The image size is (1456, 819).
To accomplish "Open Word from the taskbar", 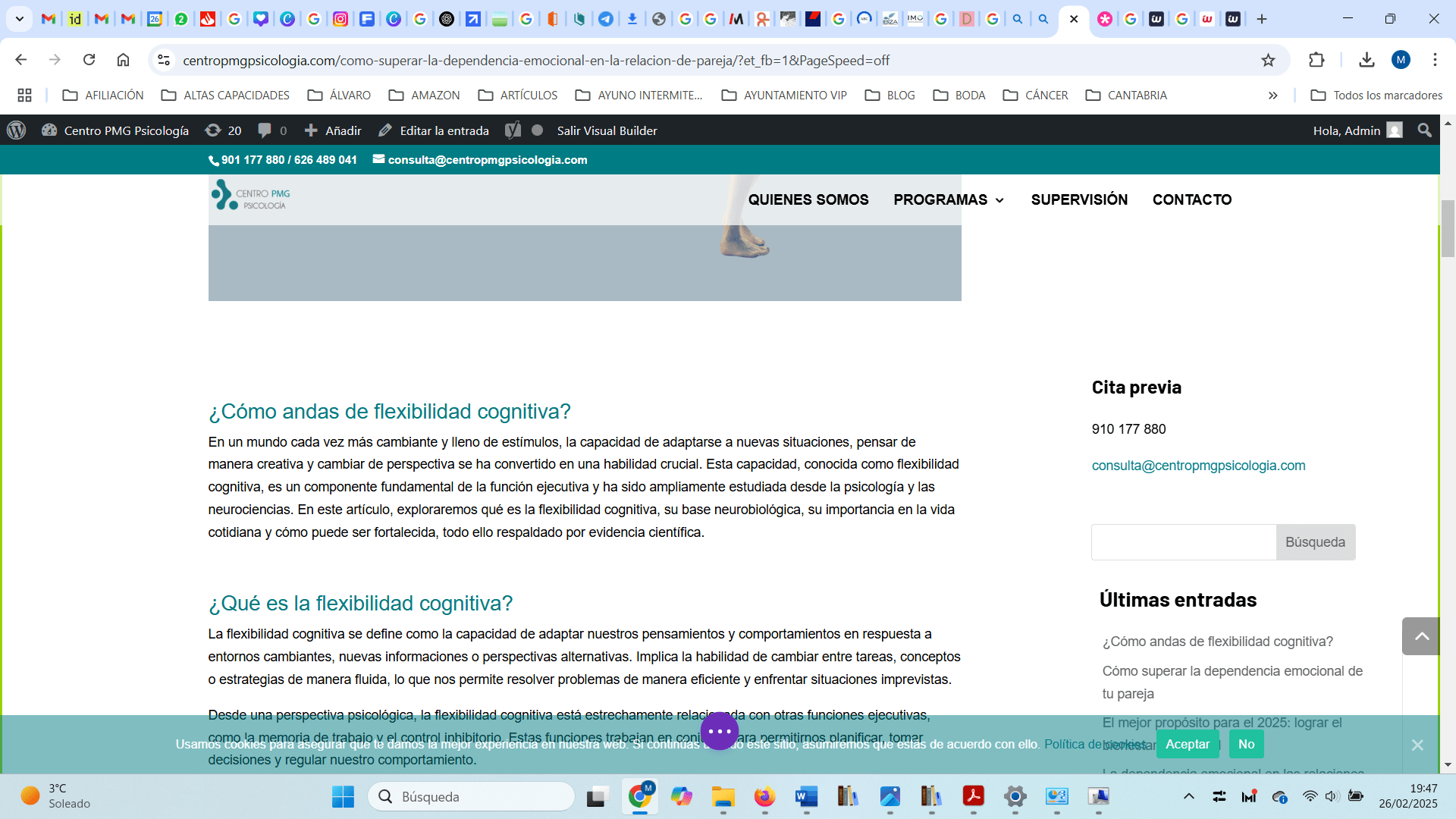I will tap(806, 796).
